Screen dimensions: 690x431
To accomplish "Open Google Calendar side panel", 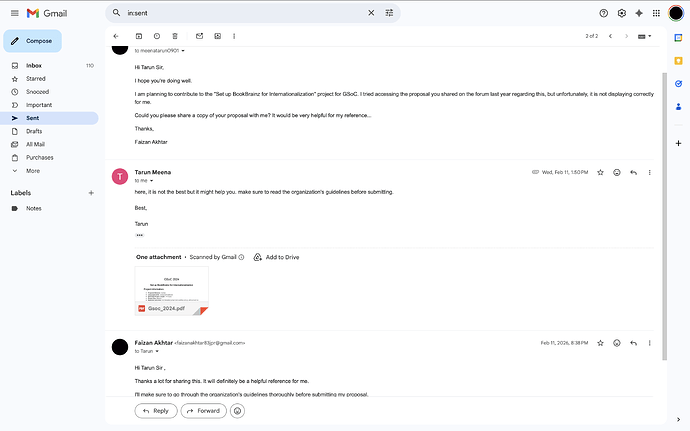I will point(678,38).
